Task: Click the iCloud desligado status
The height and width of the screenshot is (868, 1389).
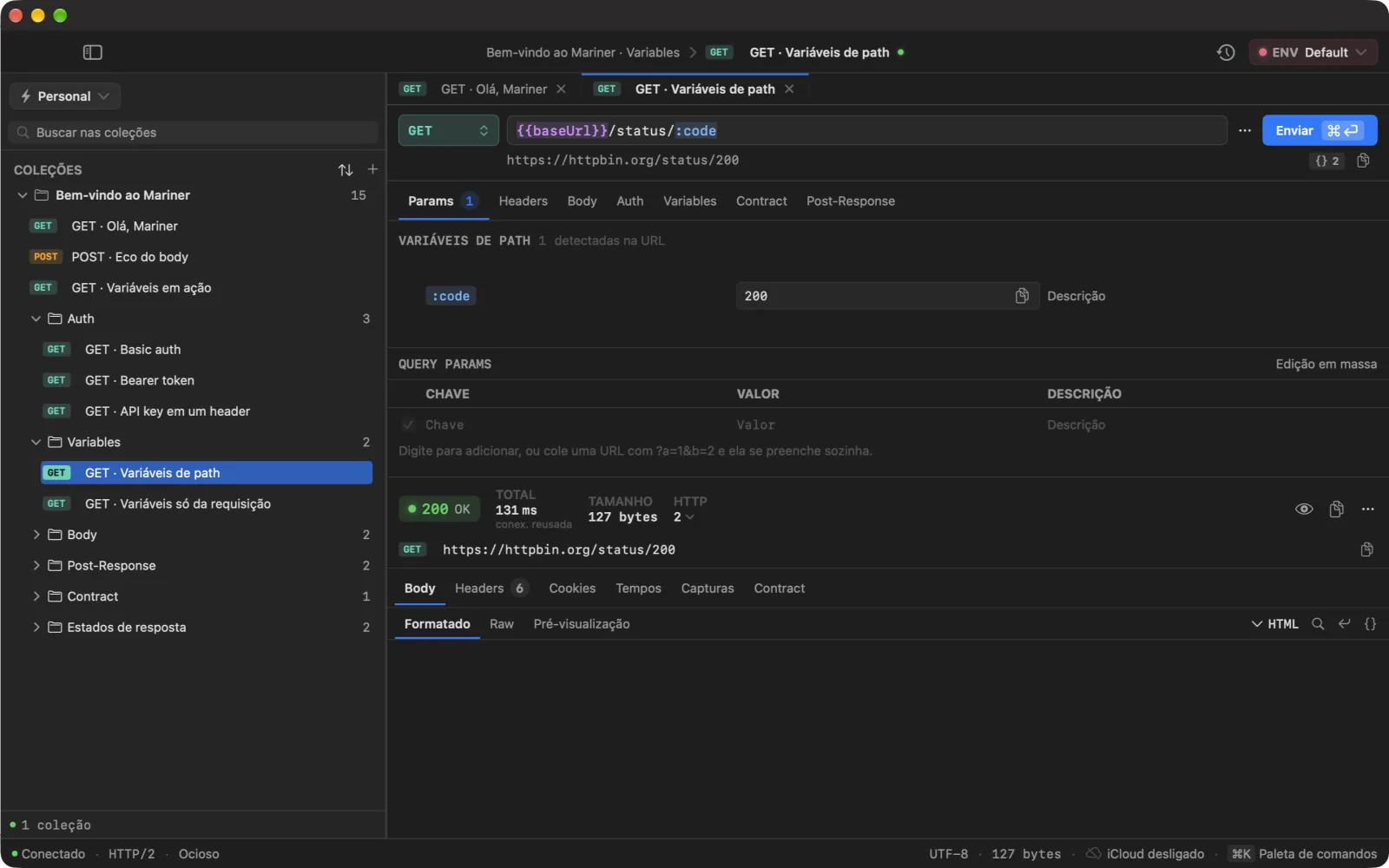Action: [1145, 854]
